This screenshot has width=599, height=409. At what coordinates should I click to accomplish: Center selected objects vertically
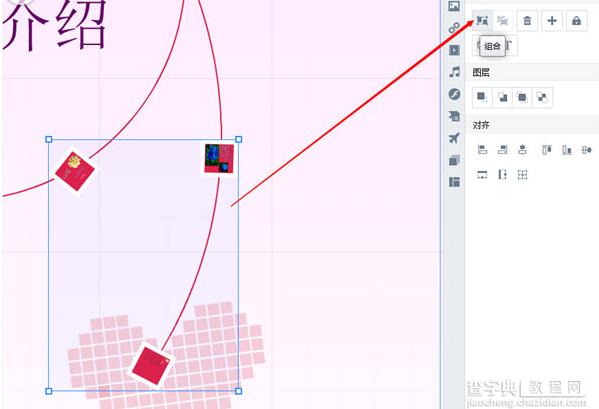pos(587,150)
